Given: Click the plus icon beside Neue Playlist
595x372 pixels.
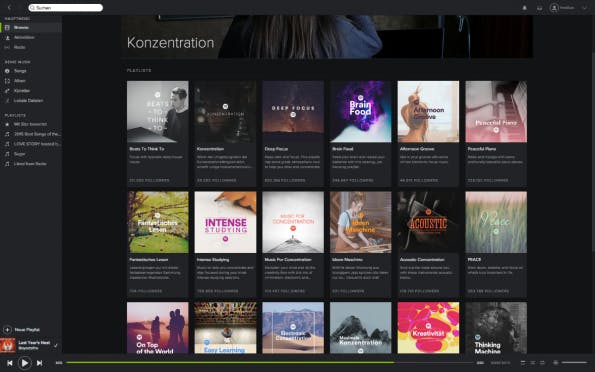Looking at the screenshot, I should pyautogui.click(x=7, y=329).
